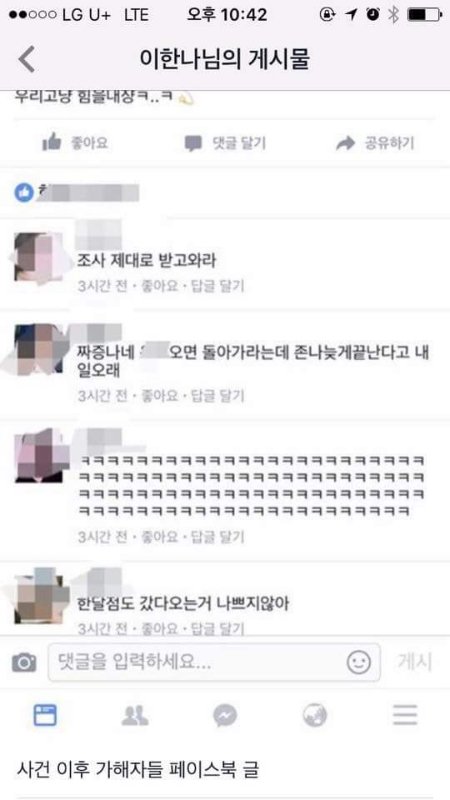Viewport: 450px width, 800px height.
Task: Like the 조사 제대로 받고와라 comment
Action: coord(160,286)
